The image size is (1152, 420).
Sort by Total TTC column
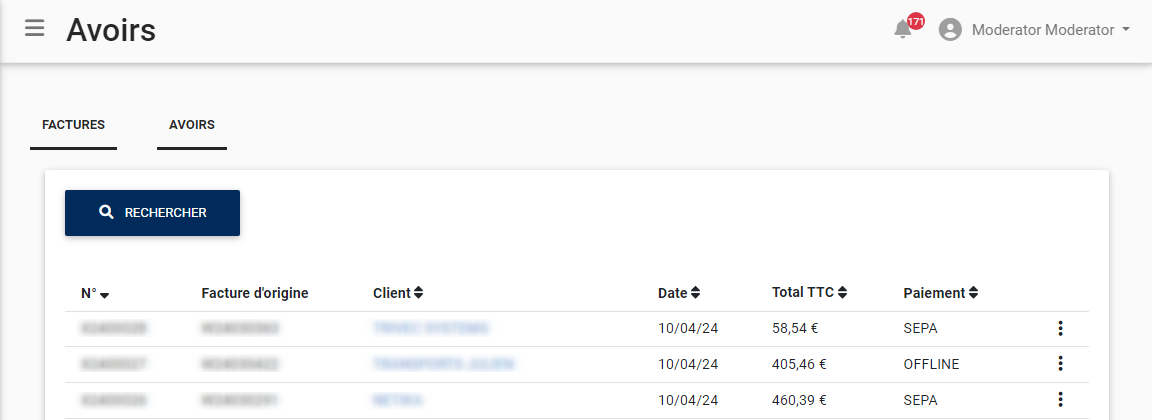click(x=810, y=293)
